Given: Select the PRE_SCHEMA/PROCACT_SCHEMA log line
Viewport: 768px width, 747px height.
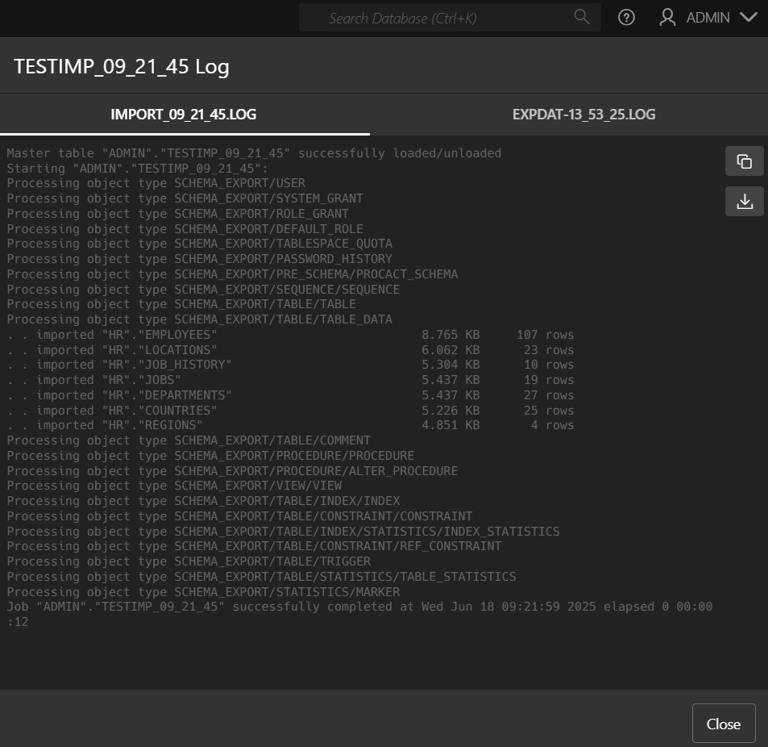Looking at the screenshot, I should tap(232, 274).
